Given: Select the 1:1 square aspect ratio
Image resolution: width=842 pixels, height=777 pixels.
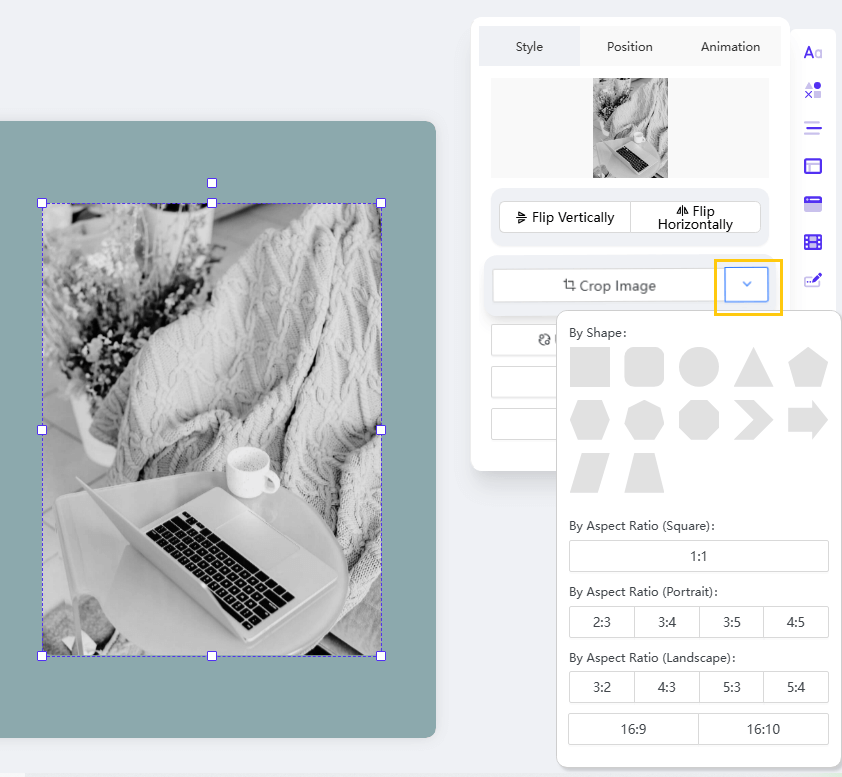Looking at the screenshot, I should coord(698,556).
